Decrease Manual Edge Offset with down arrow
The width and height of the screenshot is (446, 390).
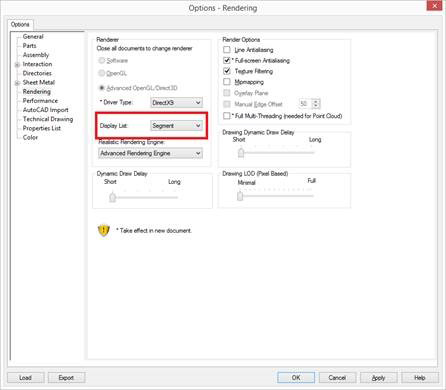point(316,106)
